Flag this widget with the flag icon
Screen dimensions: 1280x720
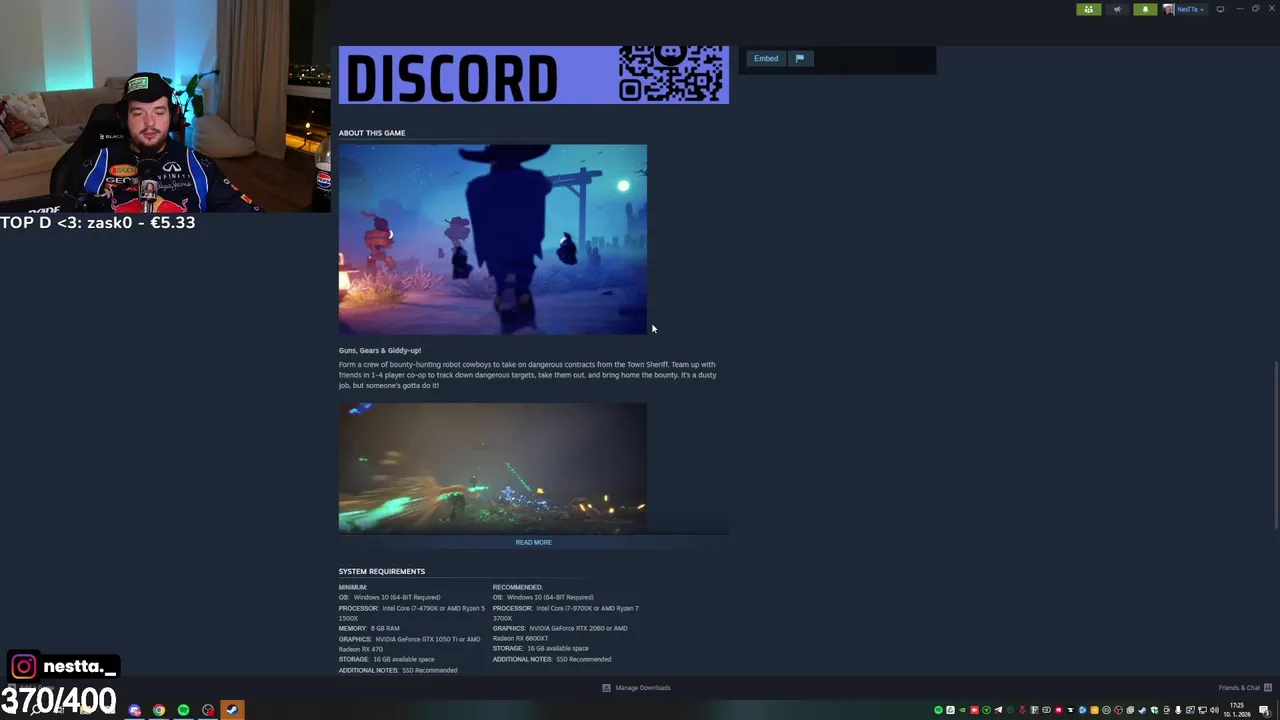tap(800, 58)
